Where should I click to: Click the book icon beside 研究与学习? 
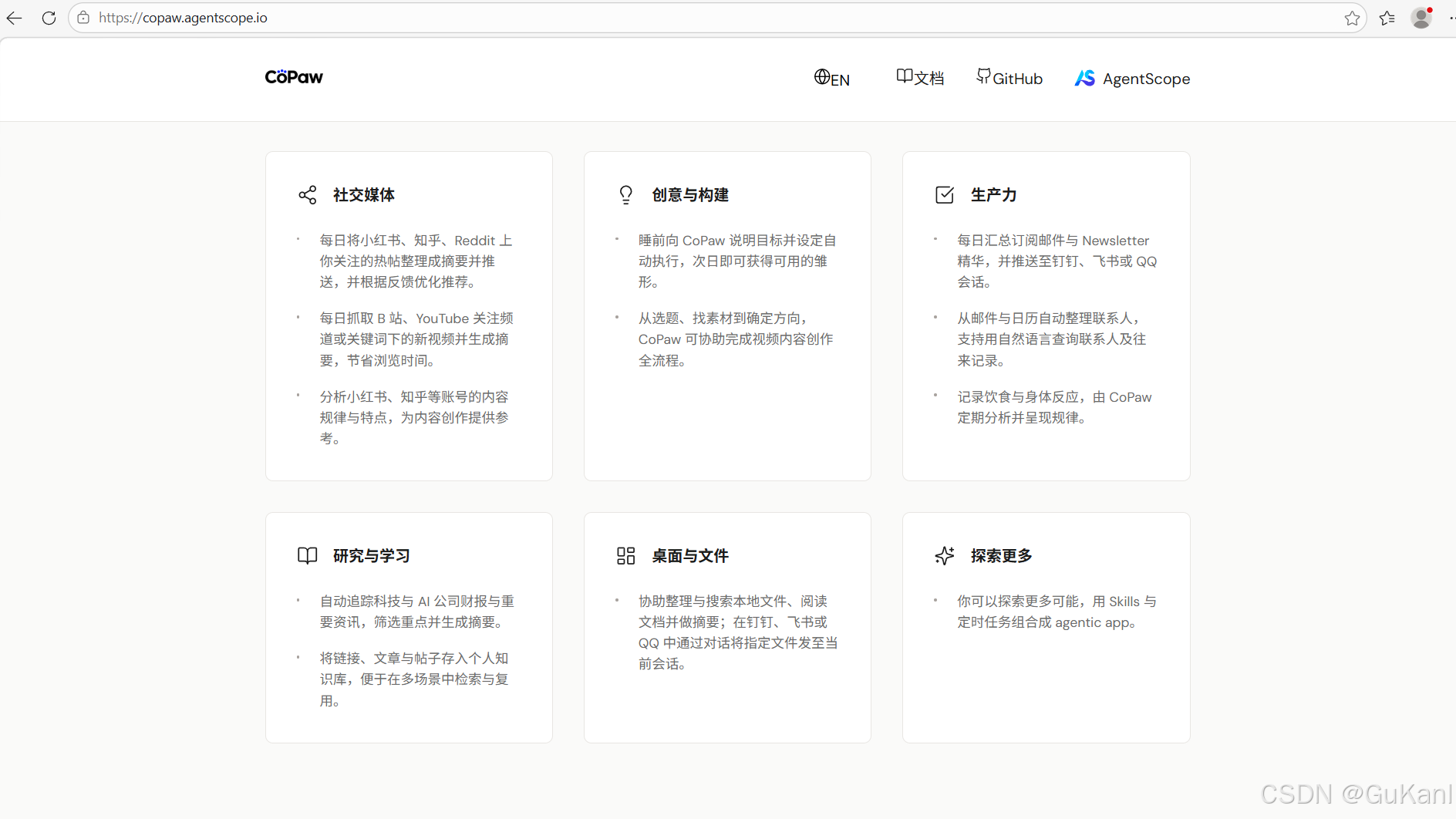pyautogui.click(x=308, y=556)
